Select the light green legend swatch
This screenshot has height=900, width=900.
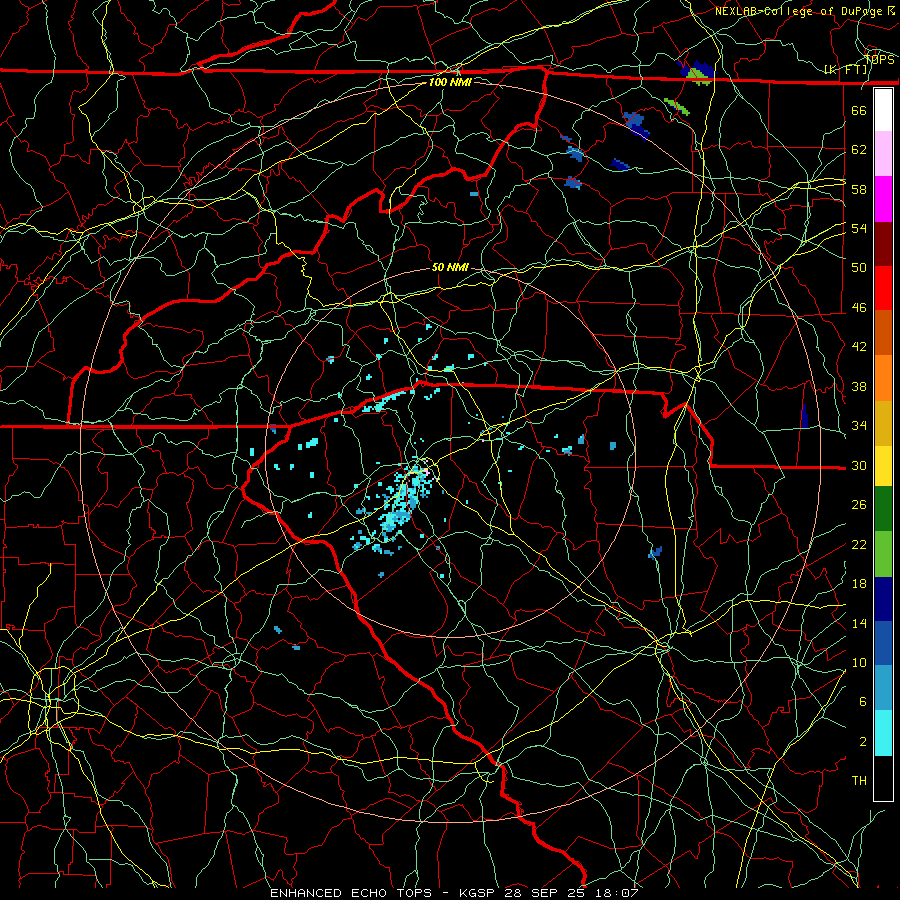883,554
